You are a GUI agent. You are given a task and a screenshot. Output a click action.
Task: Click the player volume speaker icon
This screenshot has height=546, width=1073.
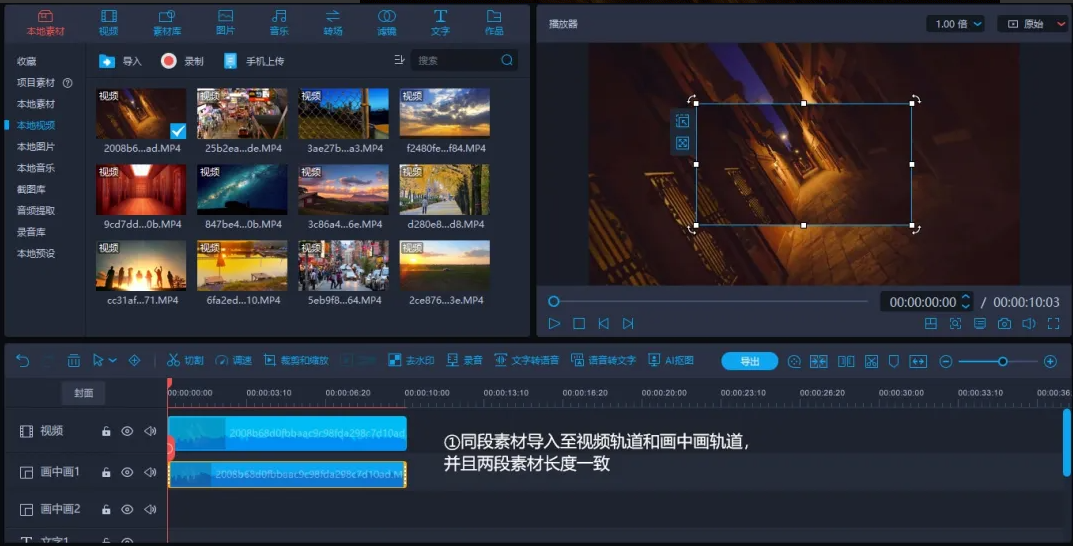pos(1029,324)
